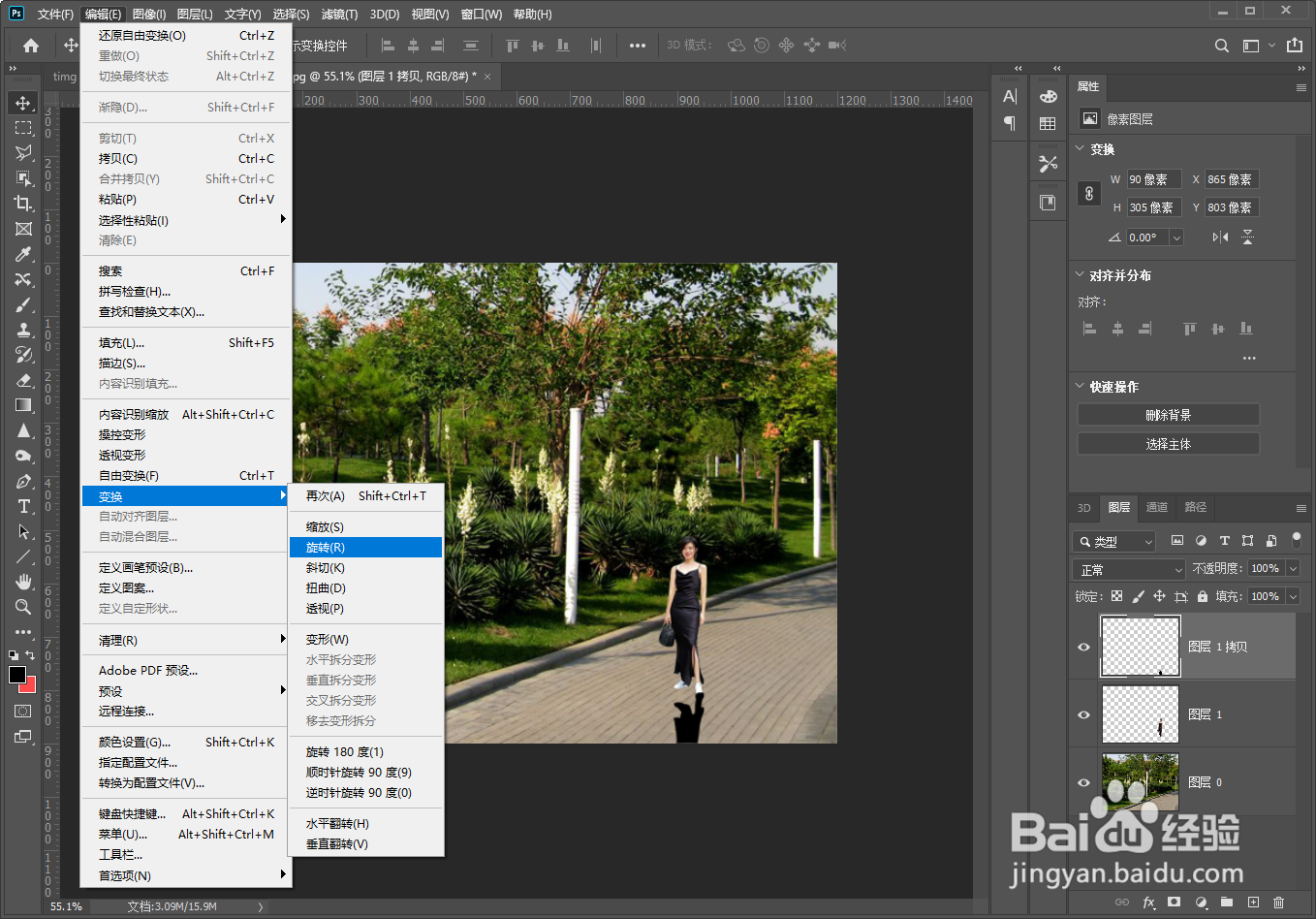Open rotation angle dropdown in Properties

tap(1176, 238)
